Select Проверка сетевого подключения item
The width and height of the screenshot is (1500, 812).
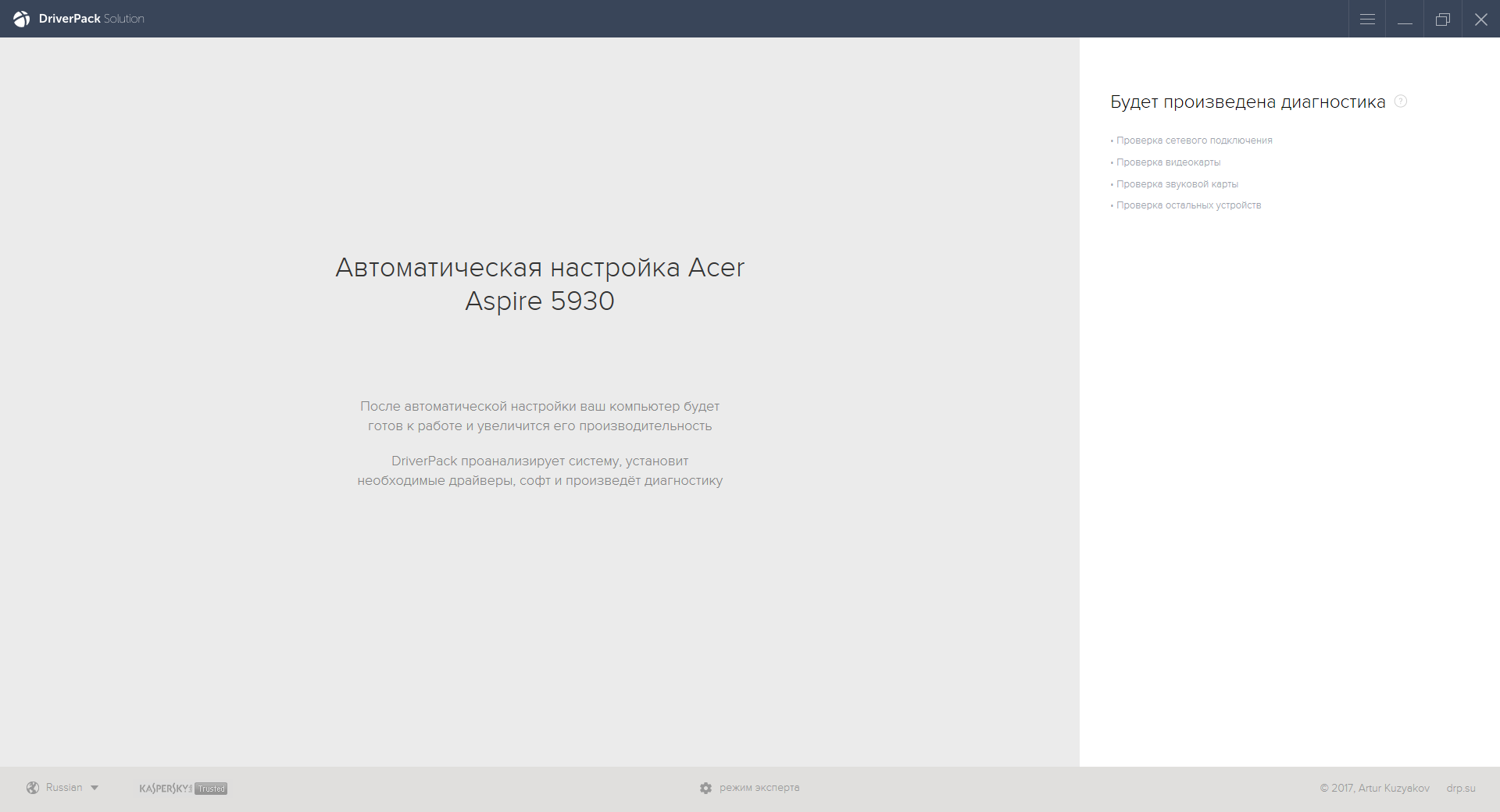pyautogui.click(x=1194, y=141)
